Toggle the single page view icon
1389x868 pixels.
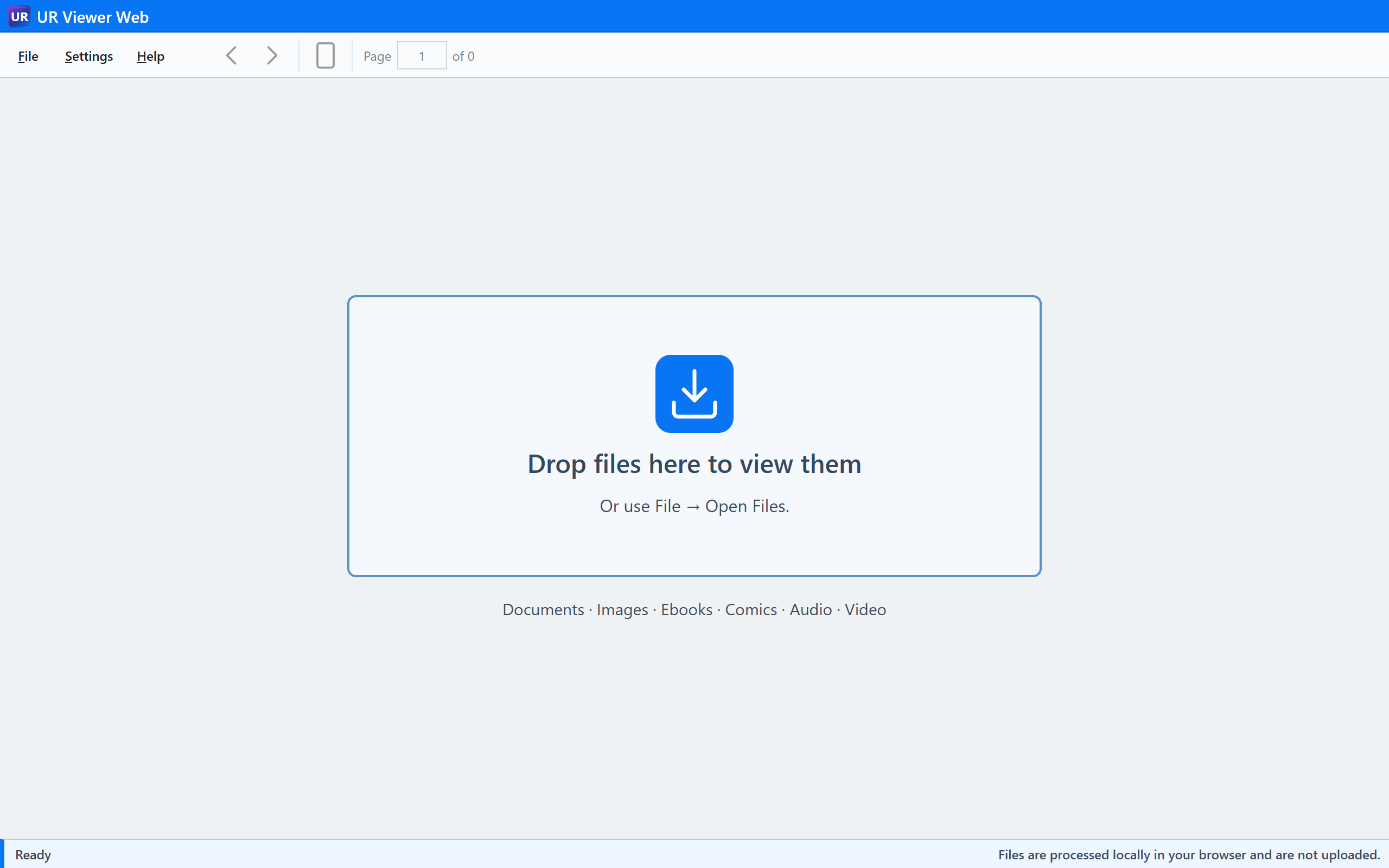326,56
